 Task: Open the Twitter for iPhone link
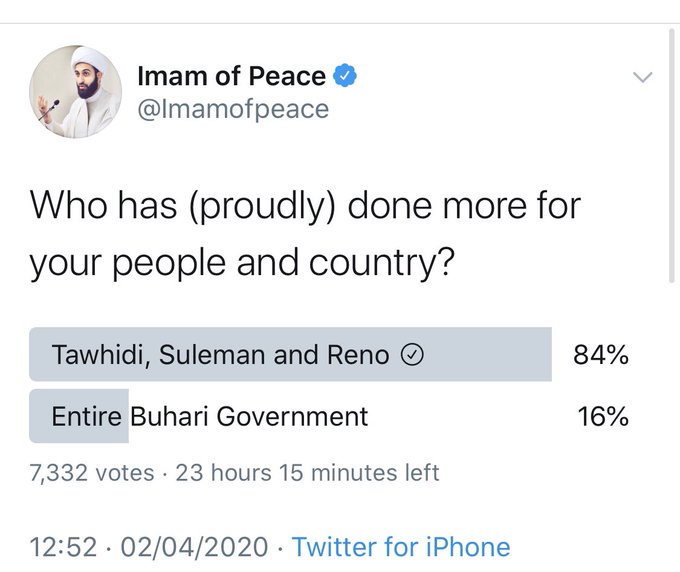pyautogui.click(x=401, y=547)
